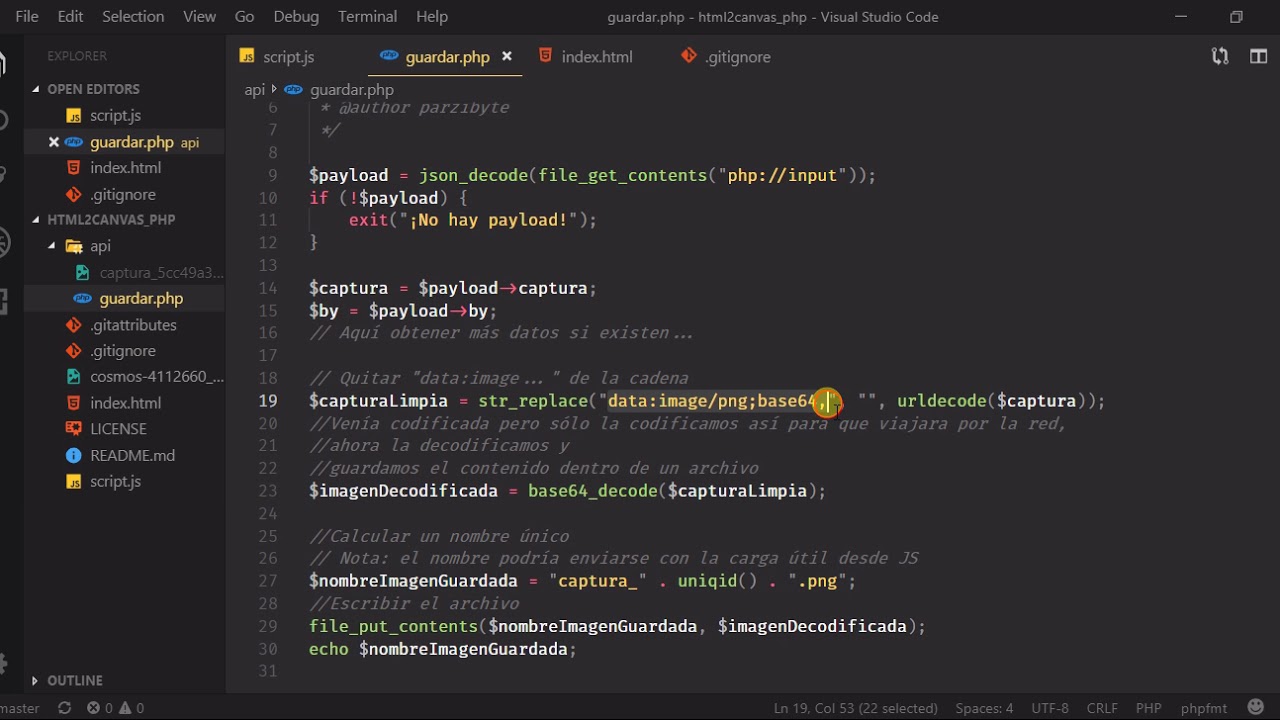Click line number 23 in the gutter
The image size is (1280, 720).
click(268, 491)
